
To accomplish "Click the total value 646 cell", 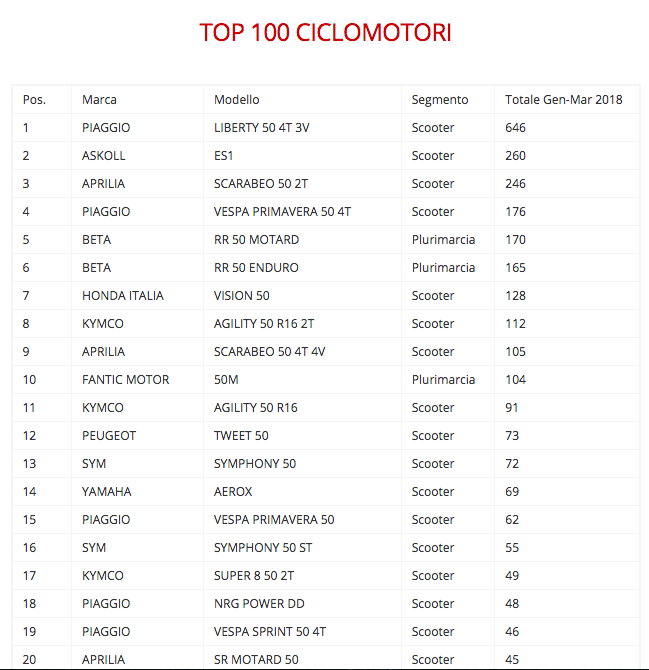I will tap(516, 128).
